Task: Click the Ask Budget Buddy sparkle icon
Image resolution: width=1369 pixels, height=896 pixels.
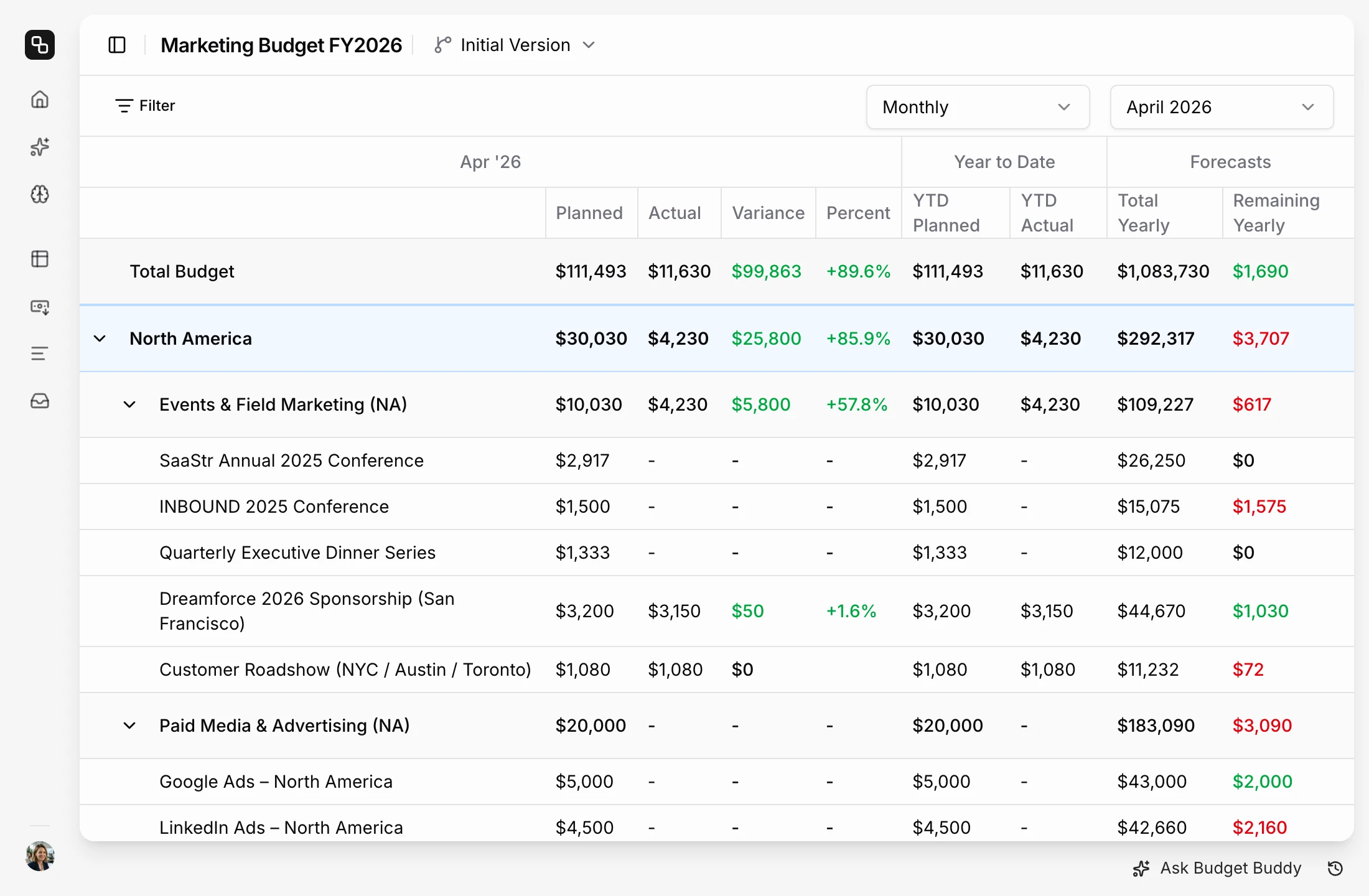Action: point(1141,868)
